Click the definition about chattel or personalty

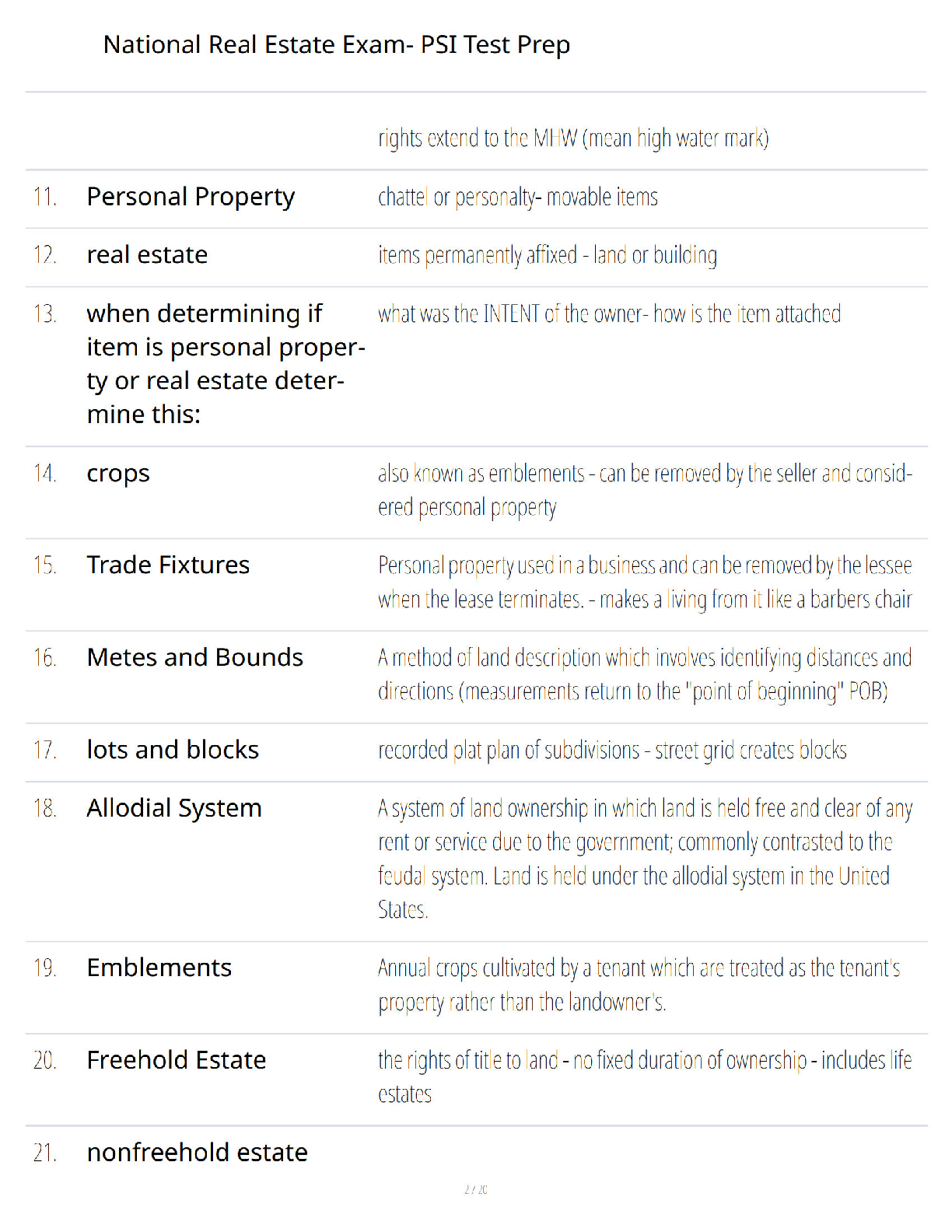(x=518, y=198)
